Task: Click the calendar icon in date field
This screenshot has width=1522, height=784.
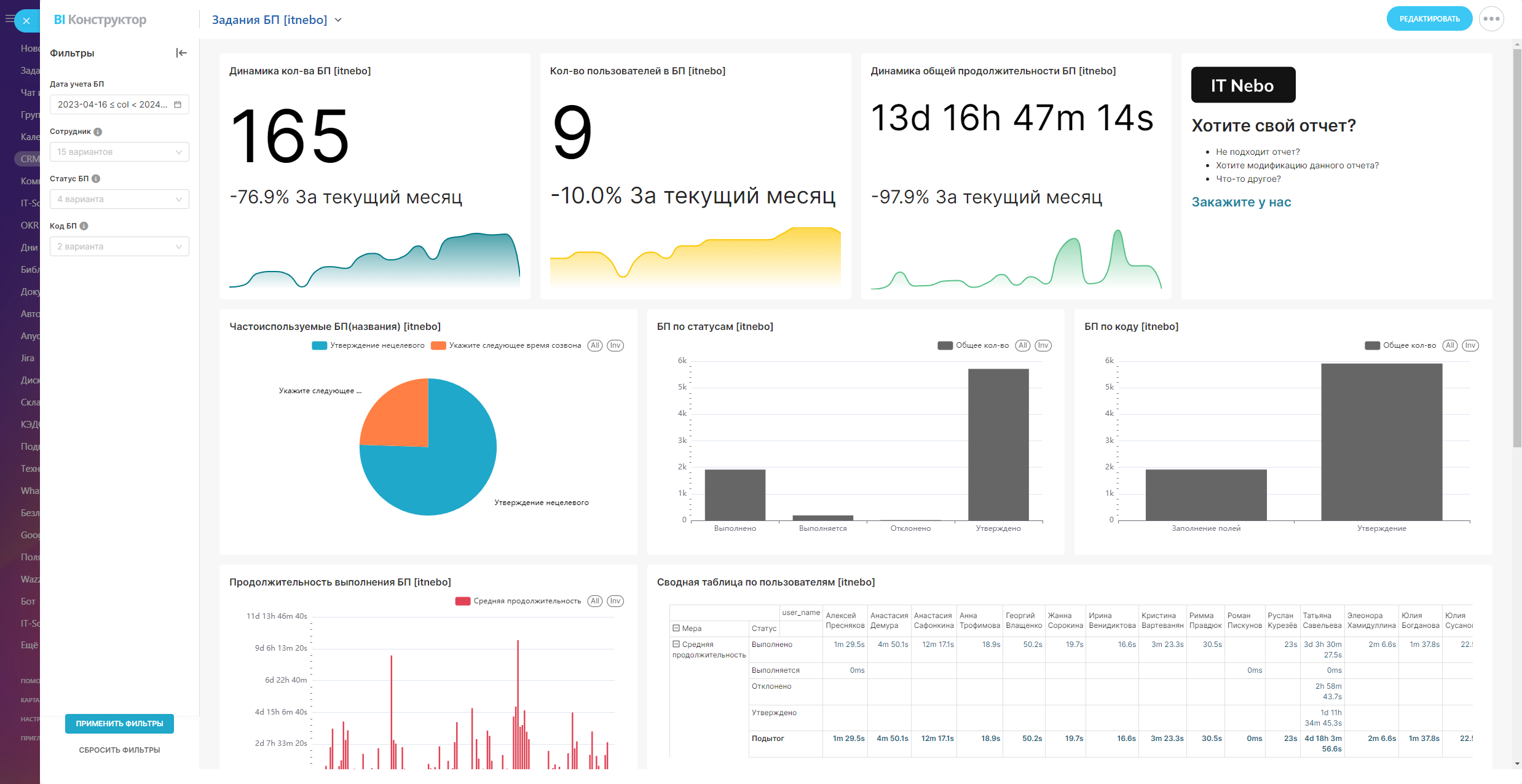Action: [178, 104]
